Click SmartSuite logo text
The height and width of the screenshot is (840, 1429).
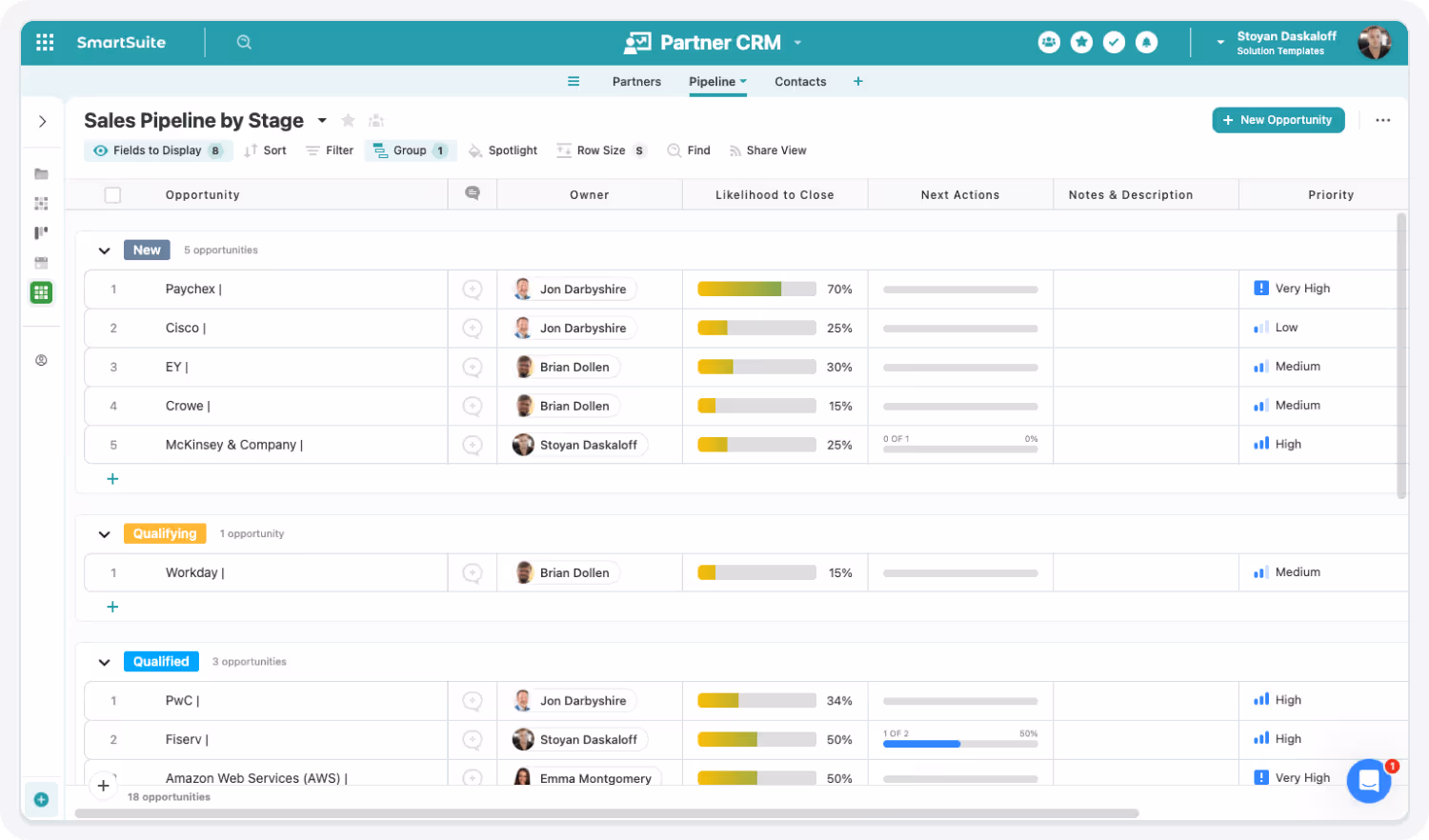click(121, 42)
